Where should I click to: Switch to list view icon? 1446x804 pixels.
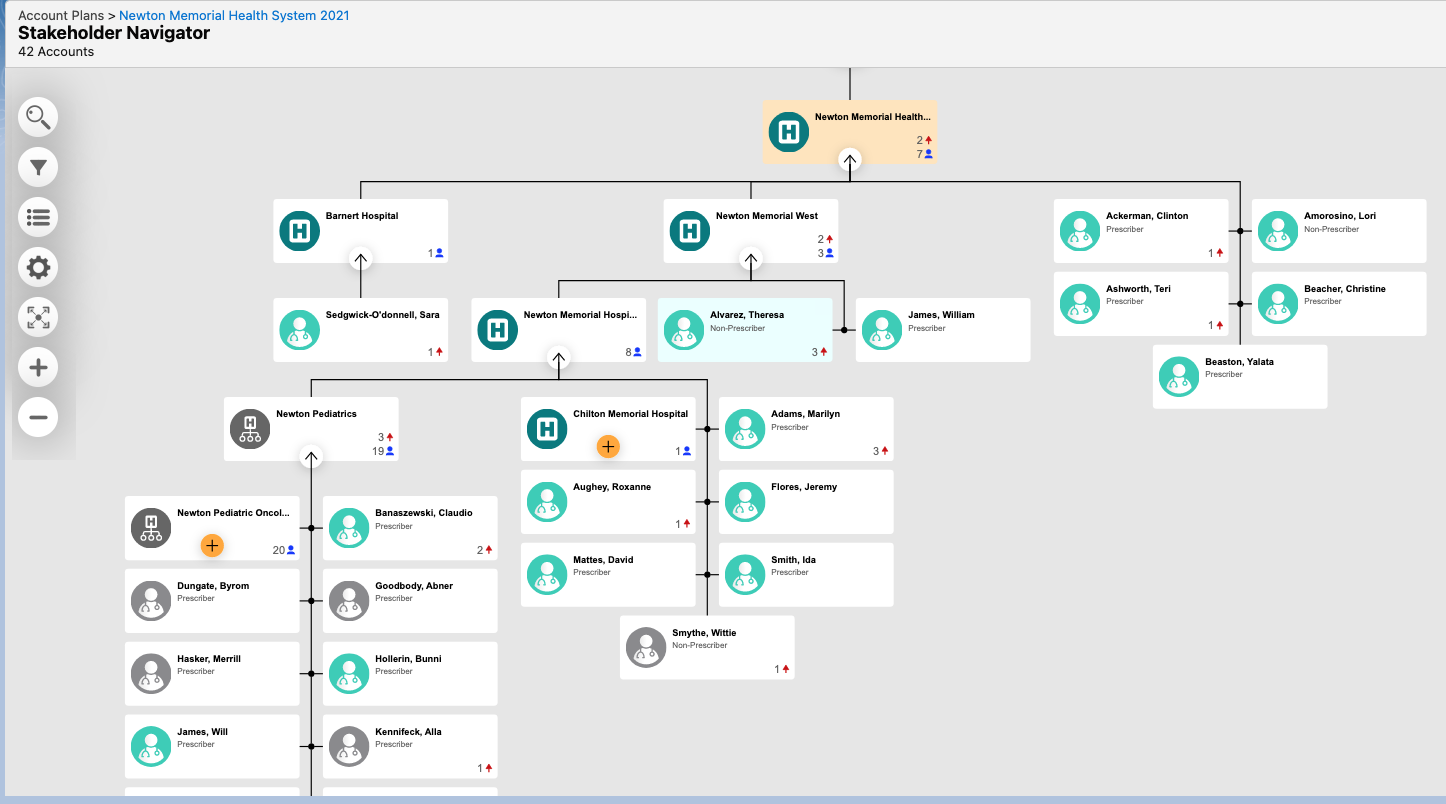pyautogui.click(x=38, y=217)
